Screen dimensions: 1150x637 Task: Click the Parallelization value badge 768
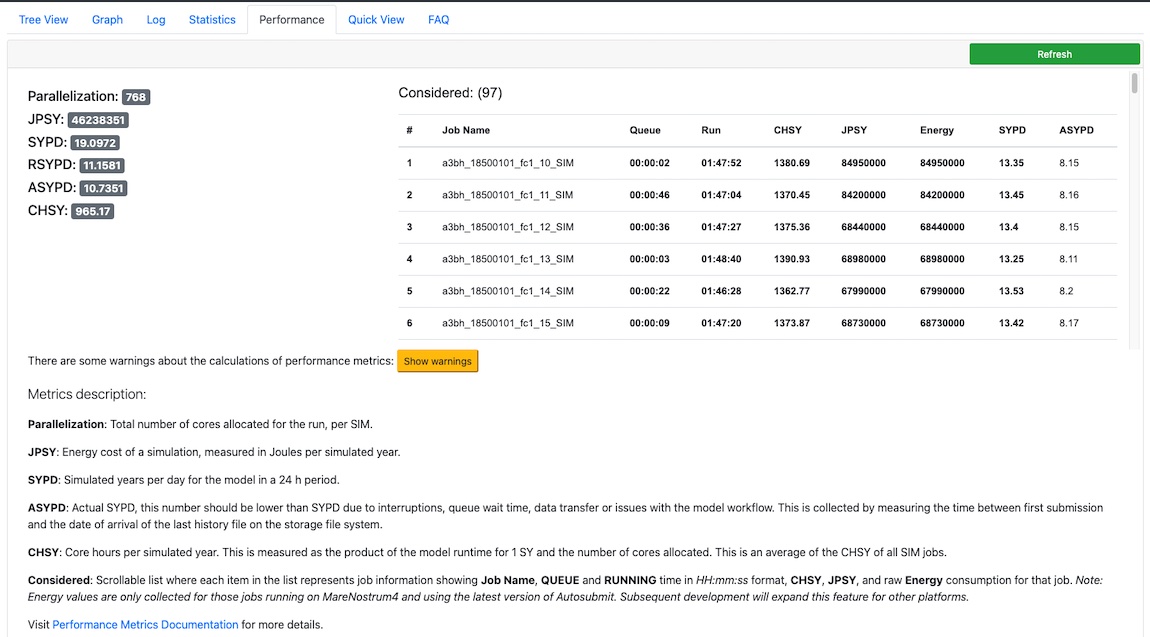(136, 97)
